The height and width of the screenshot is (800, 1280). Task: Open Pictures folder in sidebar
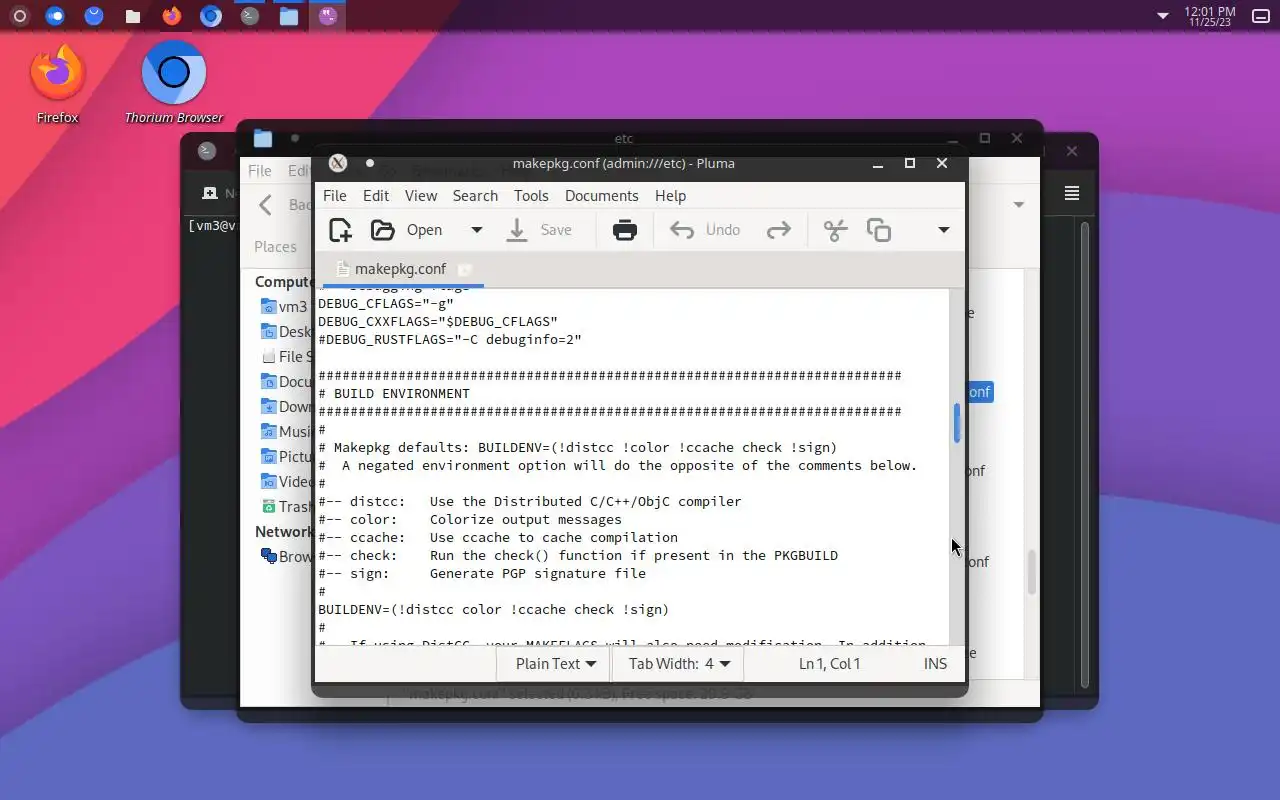pos(285,457)
